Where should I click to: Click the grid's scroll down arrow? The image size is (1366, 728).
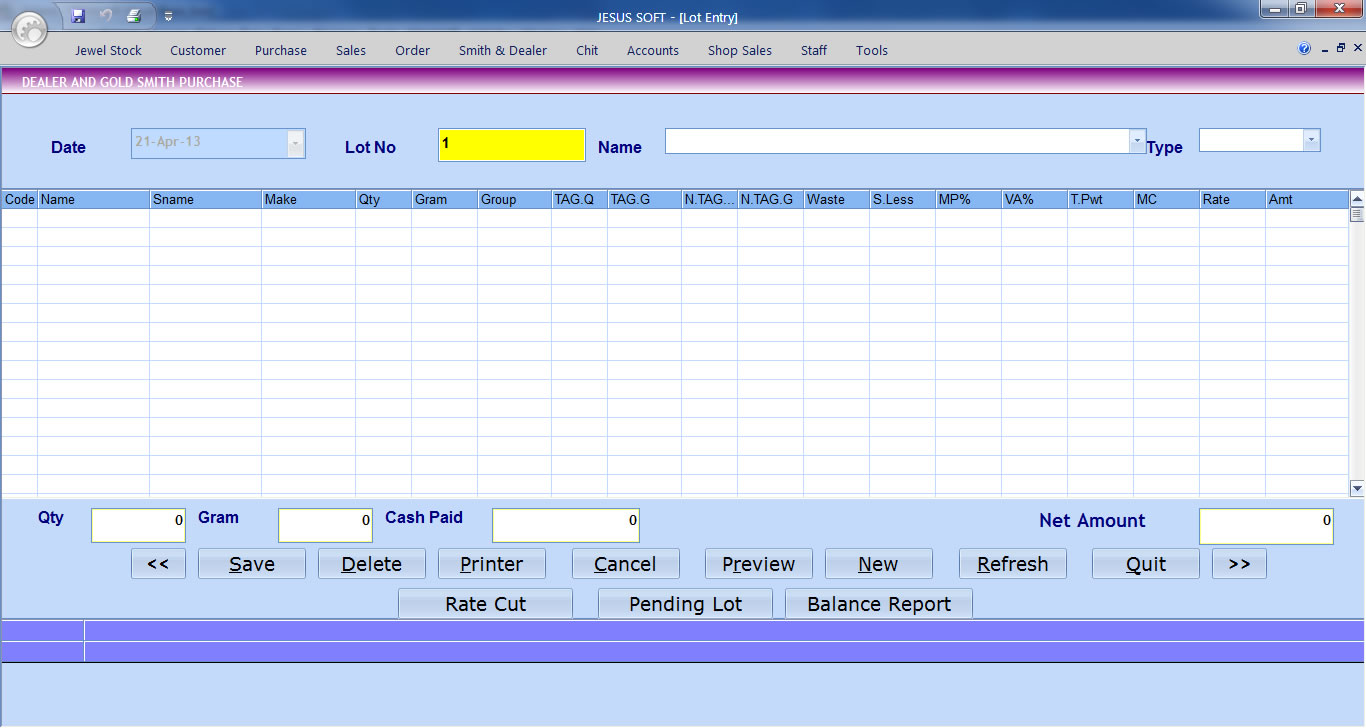click(x=1357, y=488)
